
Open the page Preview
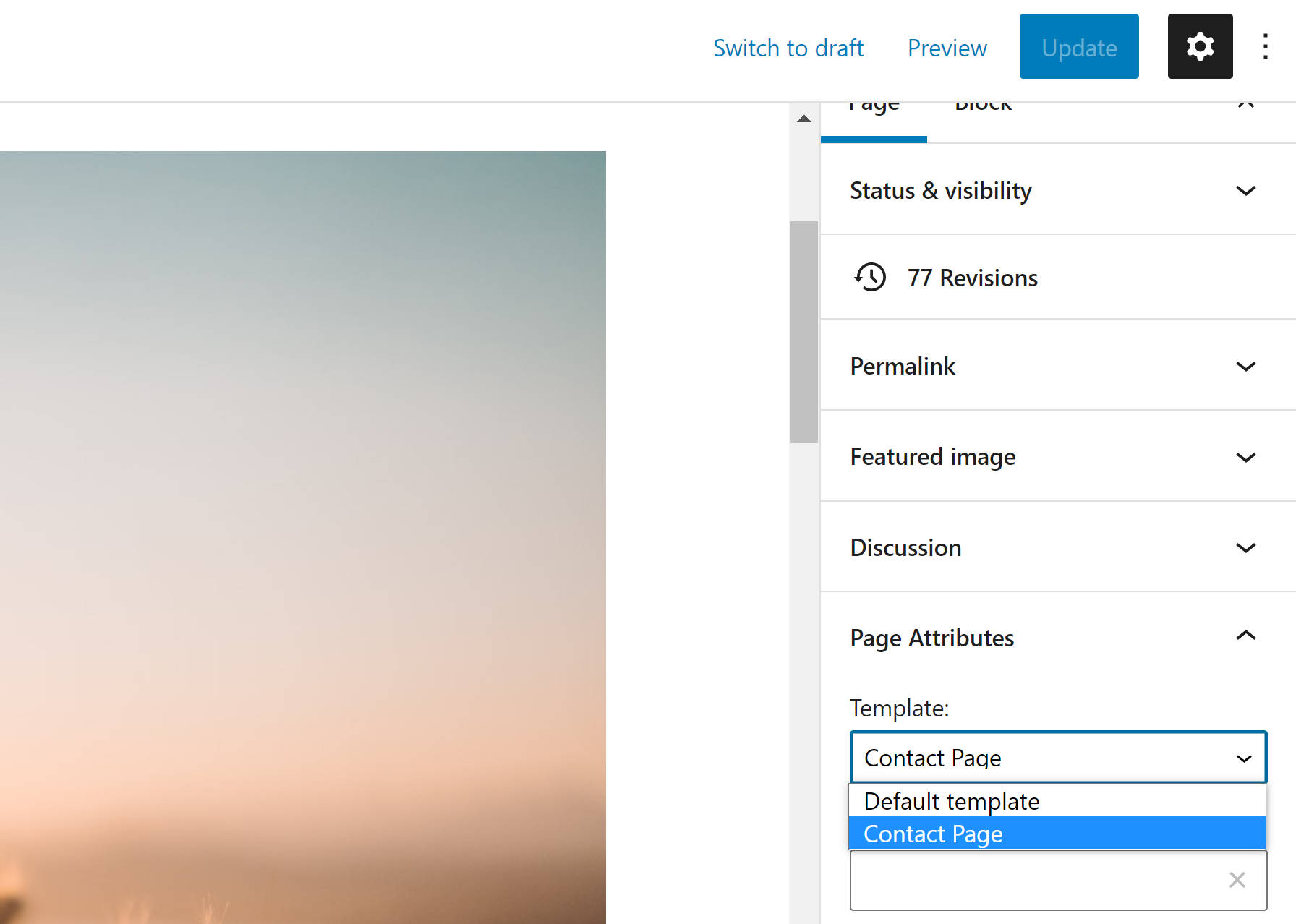point(947,48)
